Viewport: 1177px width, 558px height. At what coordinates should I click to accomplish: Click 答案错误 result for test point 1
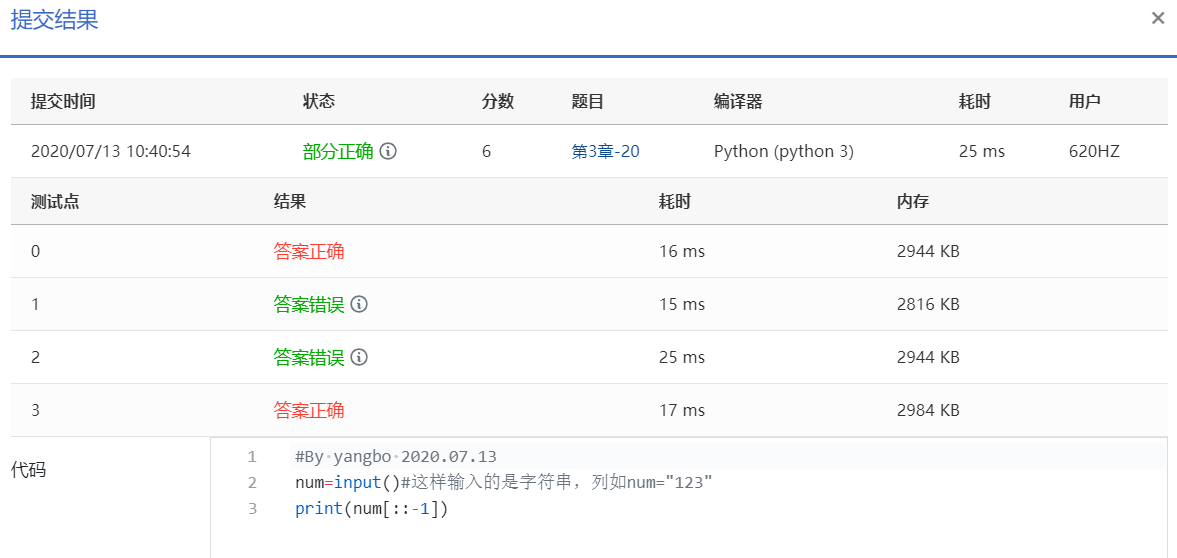(x=309, y=304)
